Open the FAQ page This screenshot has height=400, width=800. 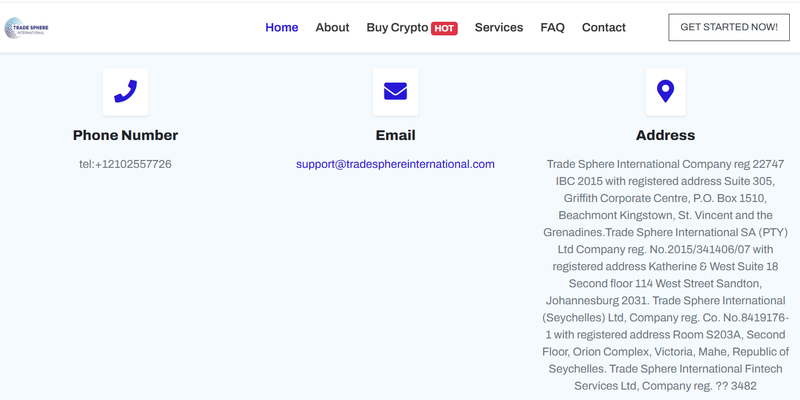click(553, 28)
